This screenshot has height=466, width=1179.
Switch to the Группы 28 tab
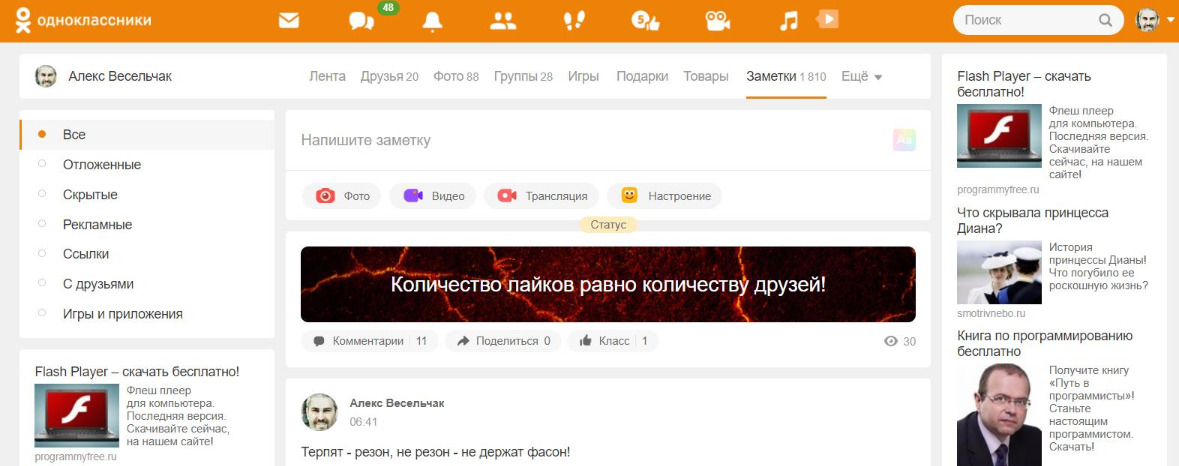(523, 76)
